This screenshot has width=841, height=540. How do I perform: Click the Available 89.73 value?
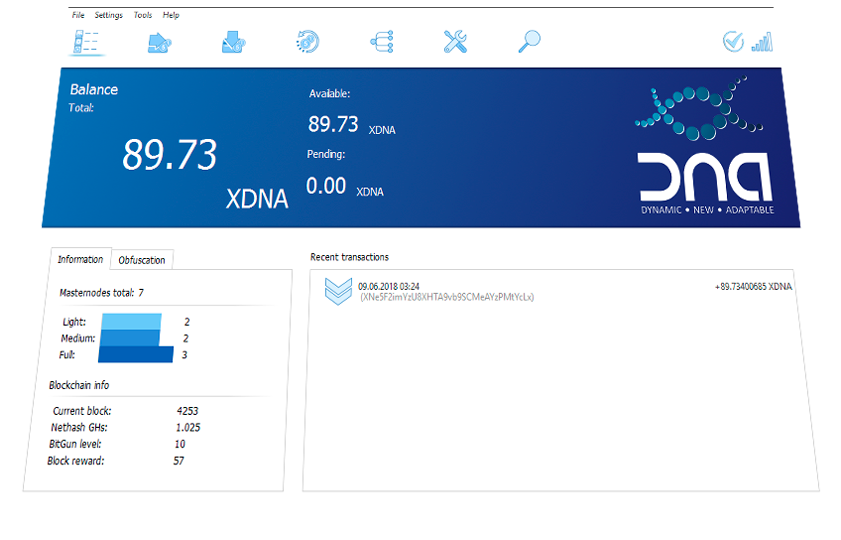point(333,124)
